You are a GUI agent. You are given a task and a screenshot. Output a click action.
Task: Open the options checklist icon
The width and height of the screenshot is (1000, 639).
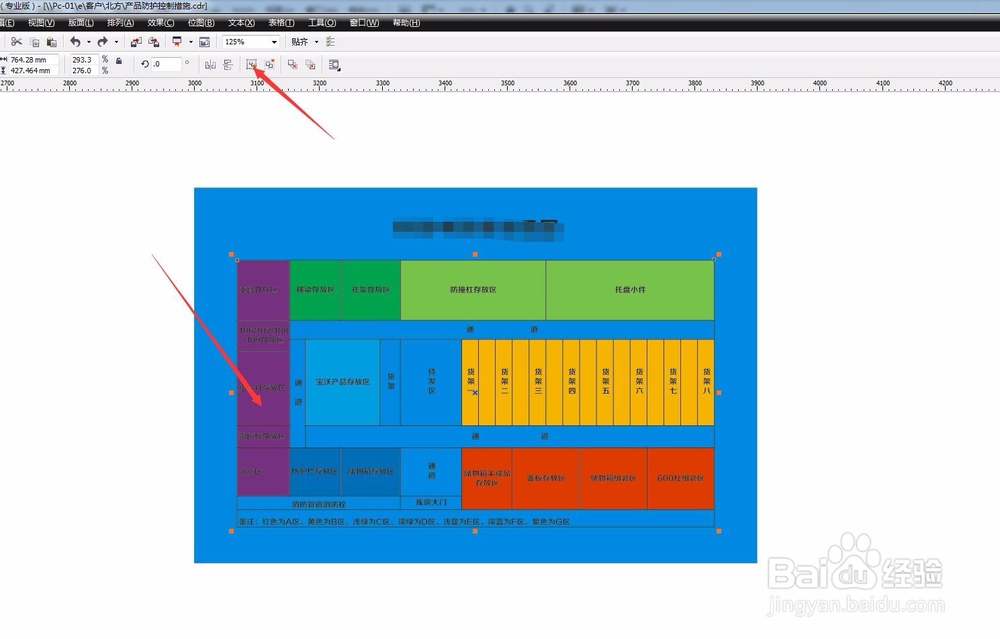[x=330, y=42]
